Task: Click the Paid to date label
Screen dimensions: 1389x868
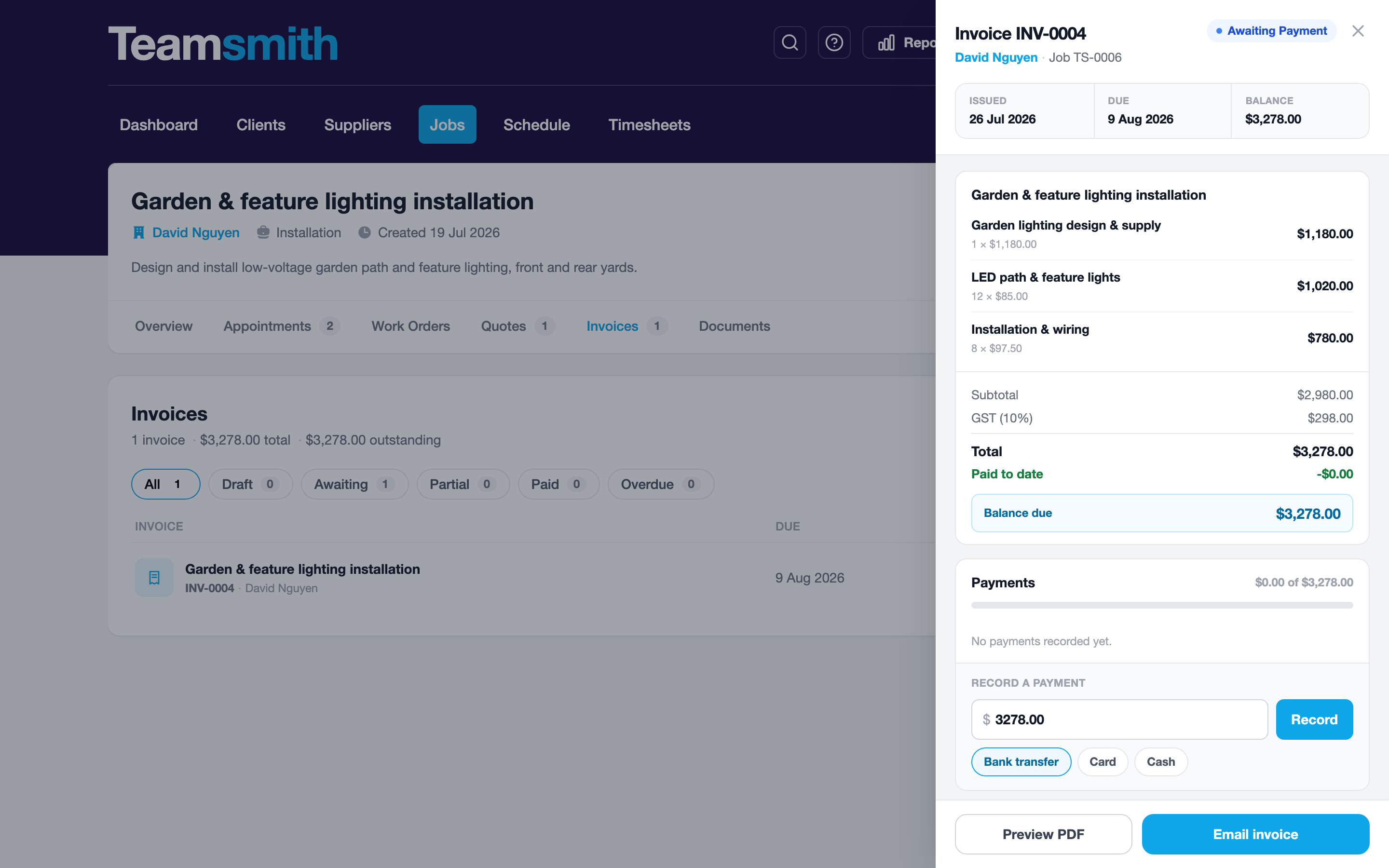Action: coord(1007,474)
